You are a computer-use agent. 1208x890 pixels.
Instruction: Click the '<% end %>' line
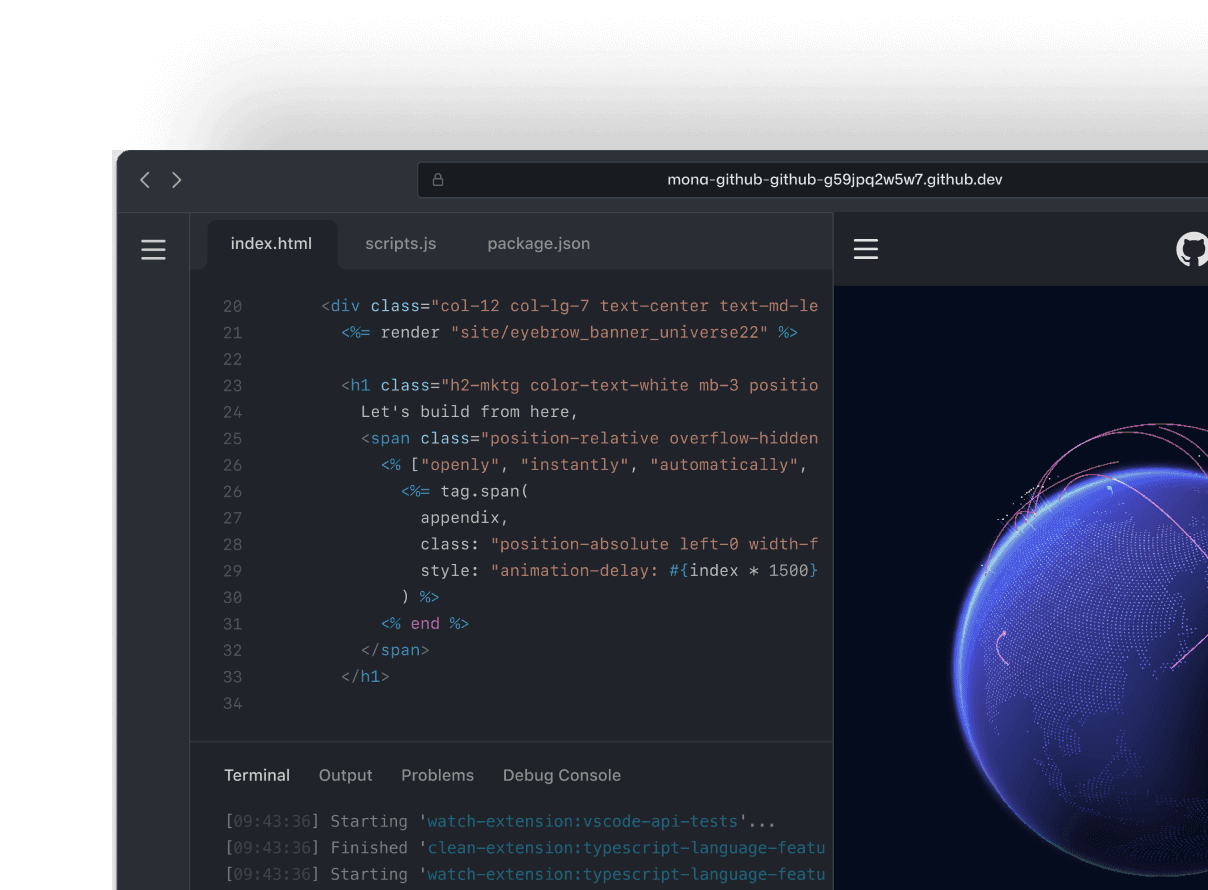[x=425, y=623]
